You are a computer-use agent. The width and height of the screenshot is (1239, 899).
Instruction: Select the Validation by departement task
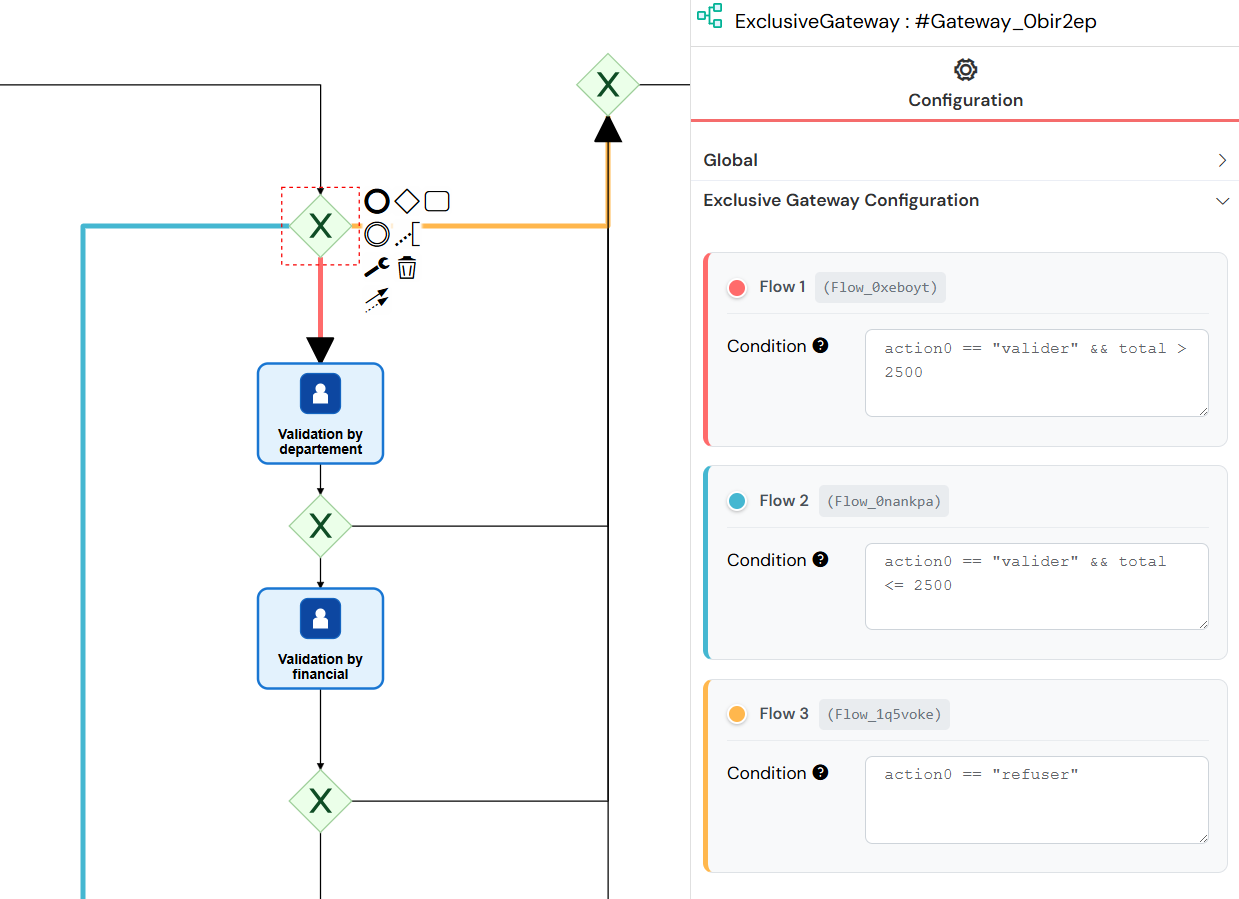[x=320, y=413]
